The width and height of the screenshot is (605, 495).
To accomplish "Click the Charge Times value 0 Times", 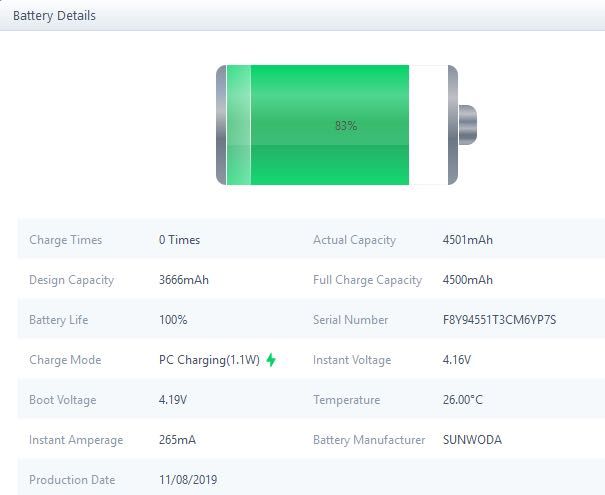I will (x=179, y=240).
